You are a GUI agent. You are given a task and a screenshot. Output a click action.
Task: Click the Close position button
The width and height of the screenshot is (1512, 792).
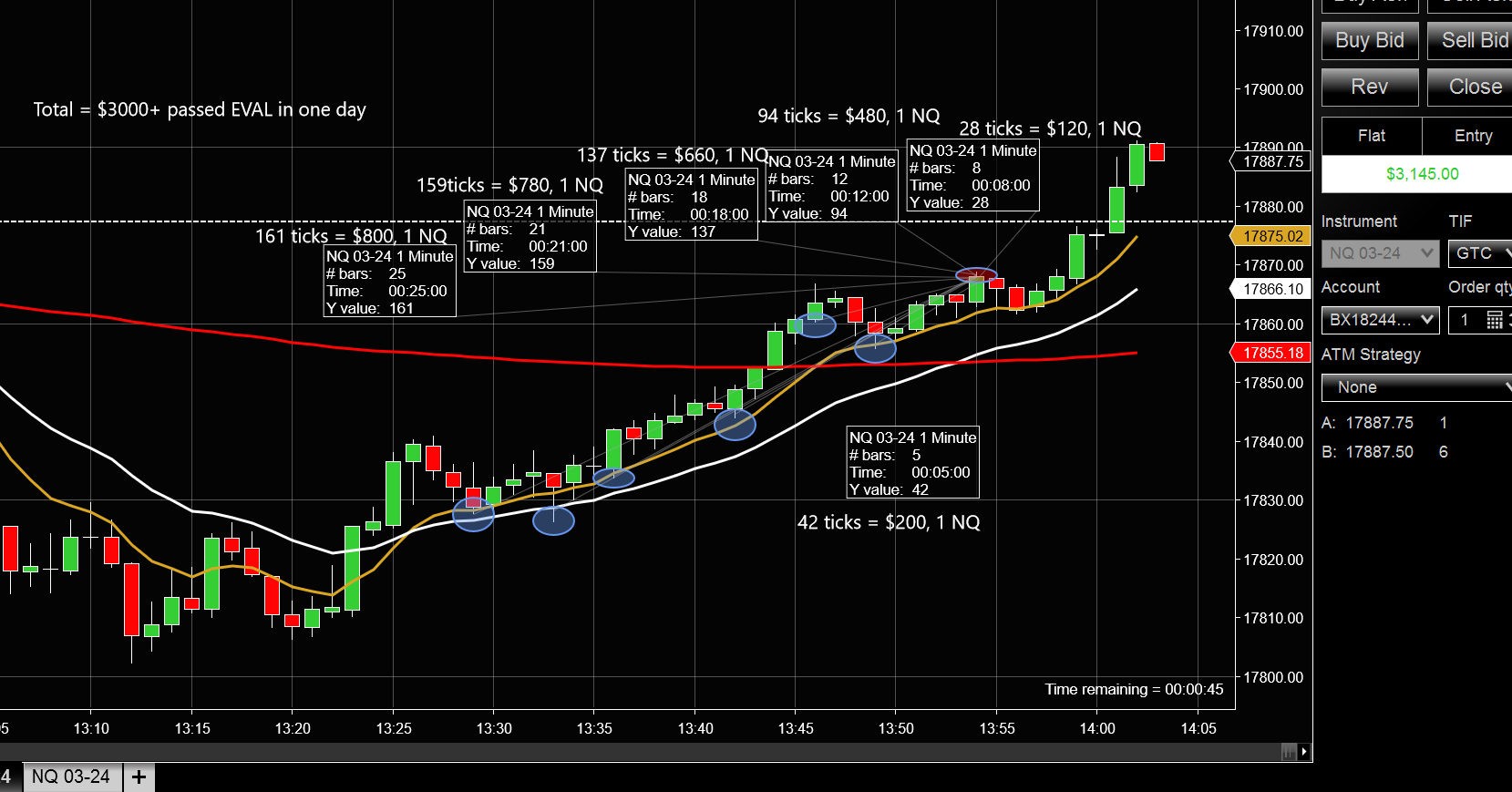(1469, 87)
